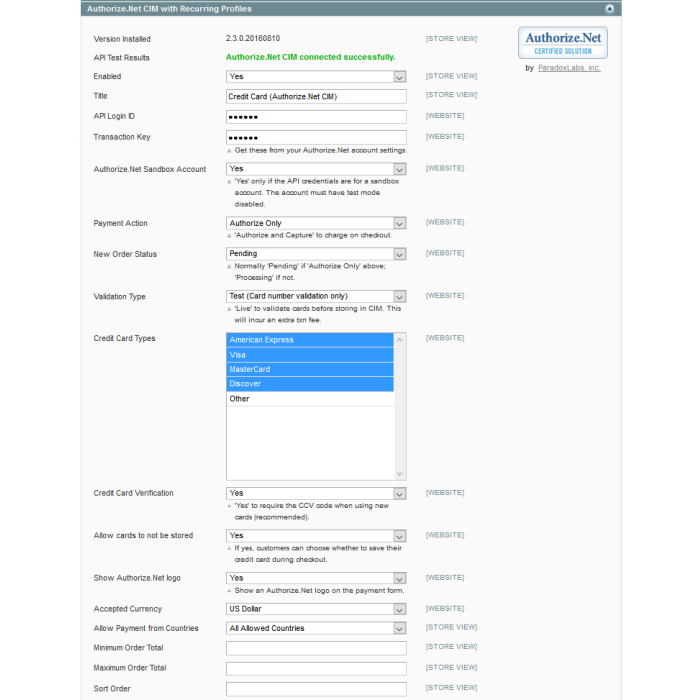Focus the Transaction Key field
The width and height of the screenshot is (700, 700).
coord(316,138)
